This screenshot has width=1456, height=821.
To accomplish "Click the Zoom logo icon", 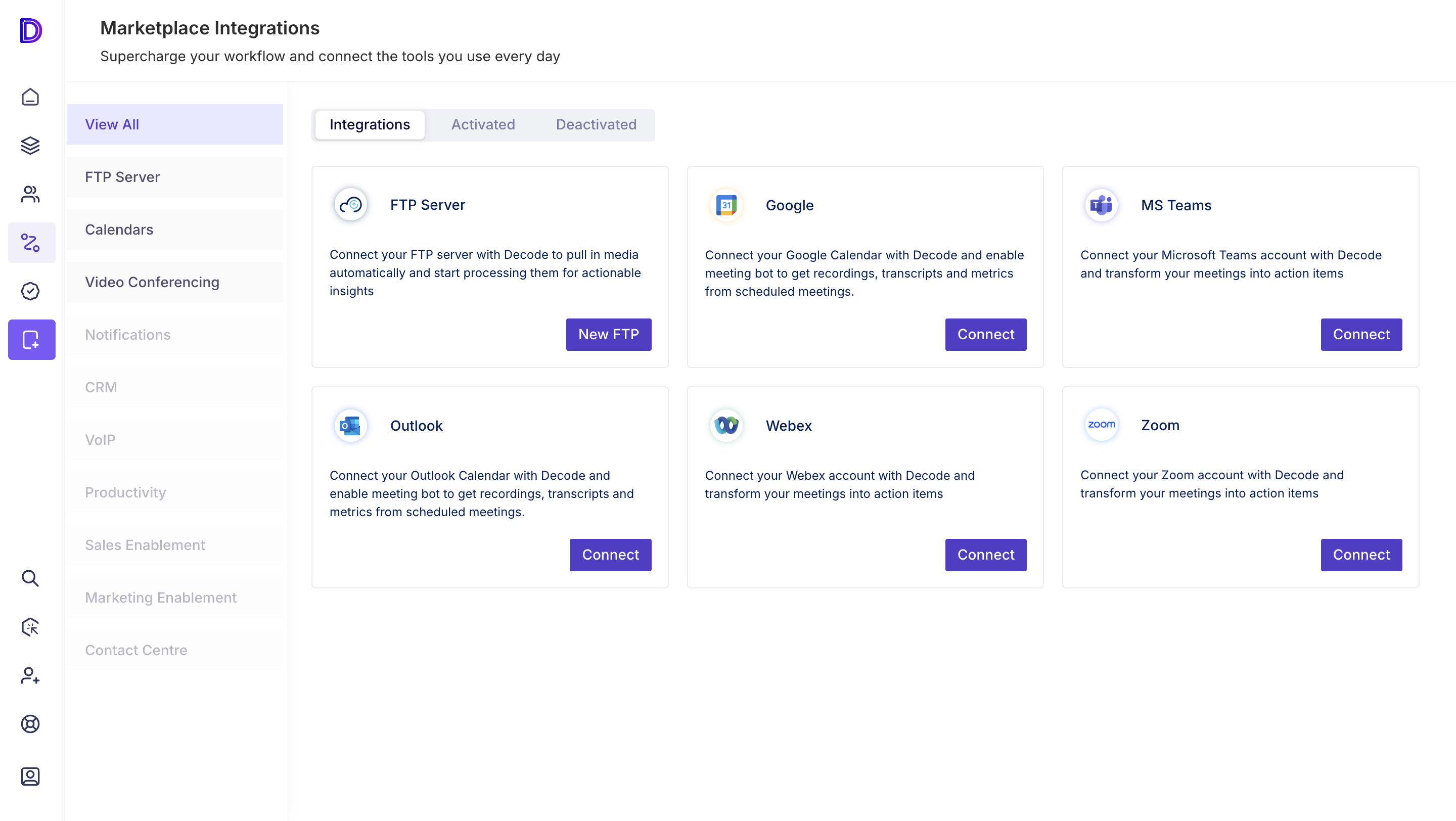I will pyautogui.click(x=1102, y=425).
